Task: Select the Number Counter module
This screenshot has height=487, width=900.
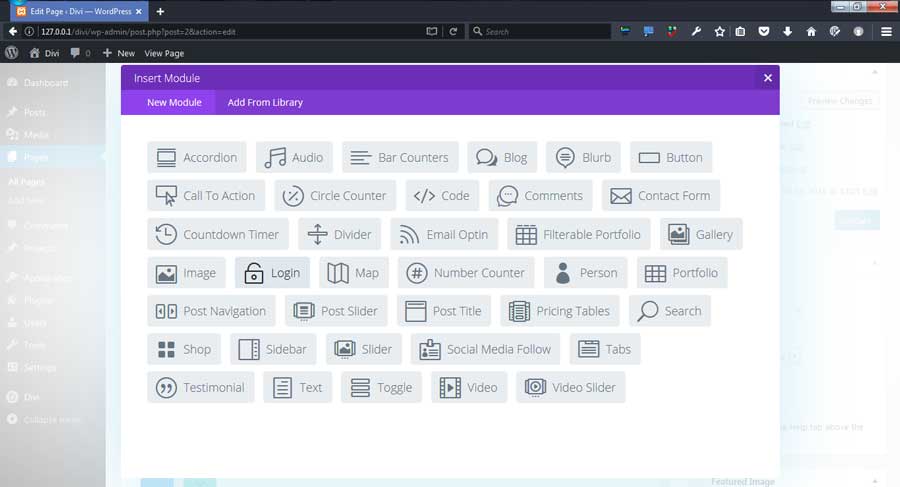Action: tap(466, 273)
